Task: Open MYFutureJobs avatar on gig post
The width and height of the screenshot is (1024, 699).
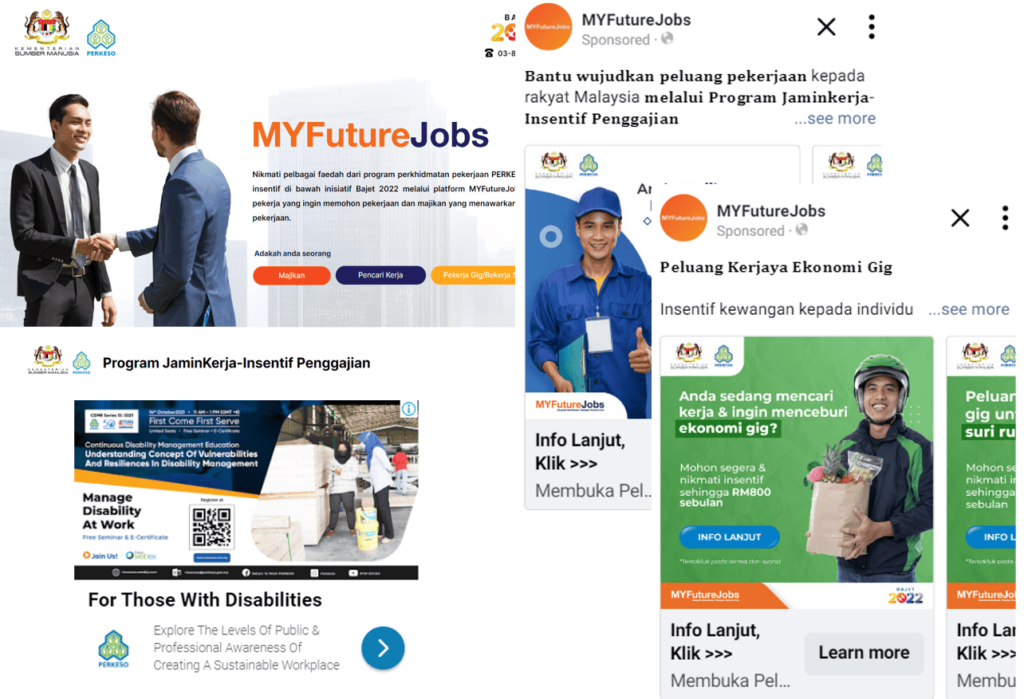Action: (x=683, y=218)
